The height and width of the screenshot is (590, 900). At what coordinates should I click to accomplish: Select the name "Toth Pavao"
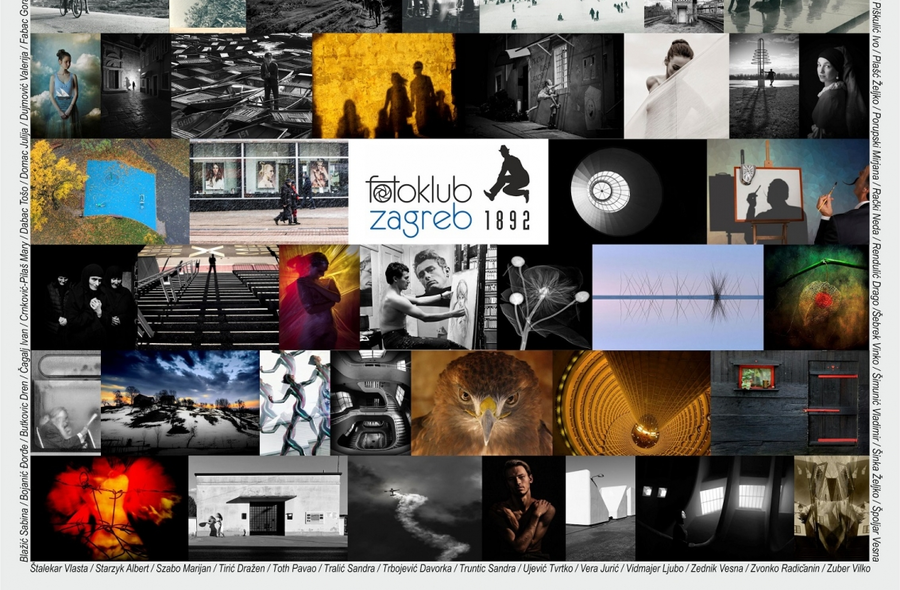pos(294,569)
